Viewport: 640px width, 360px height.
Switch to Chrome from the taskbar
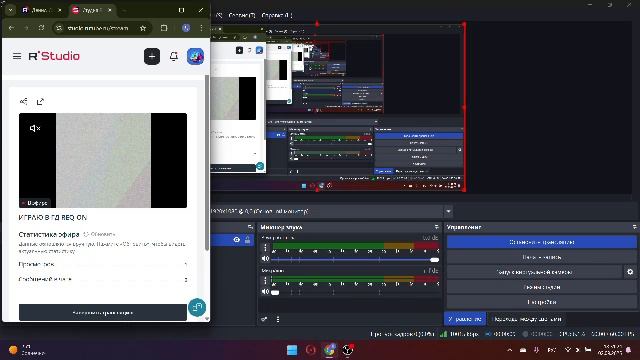click(x=329, y=350)
